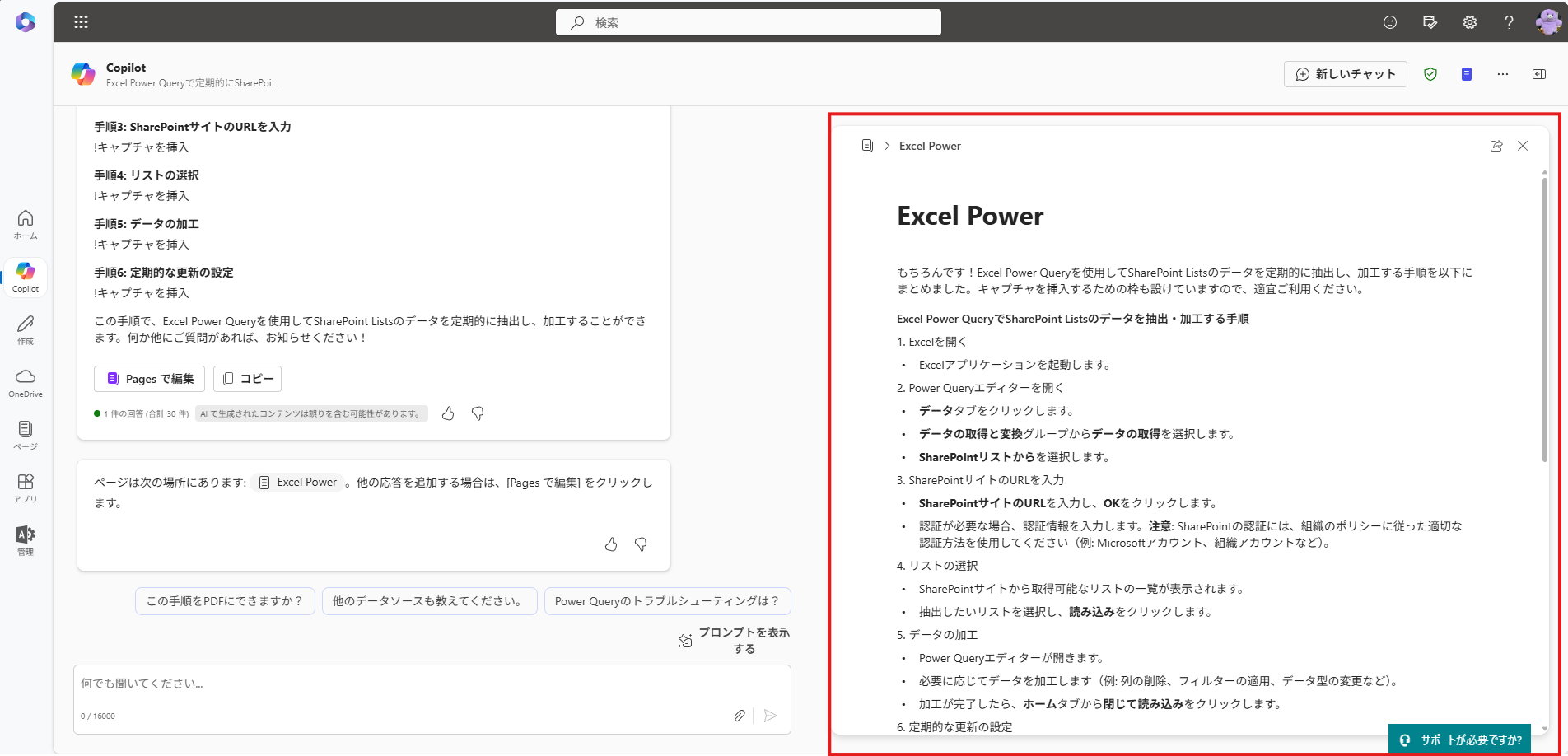Like the first Copilot response
1568x756 pixels.
pos(448,413)
